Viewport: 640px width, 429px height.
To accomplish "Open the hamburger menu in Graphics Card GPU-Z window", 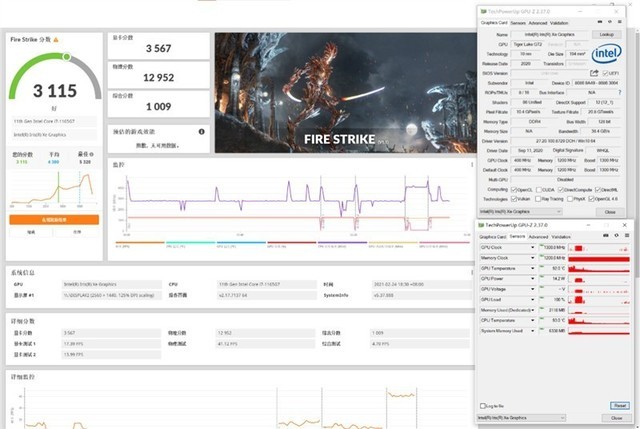I will coord(620,22).
